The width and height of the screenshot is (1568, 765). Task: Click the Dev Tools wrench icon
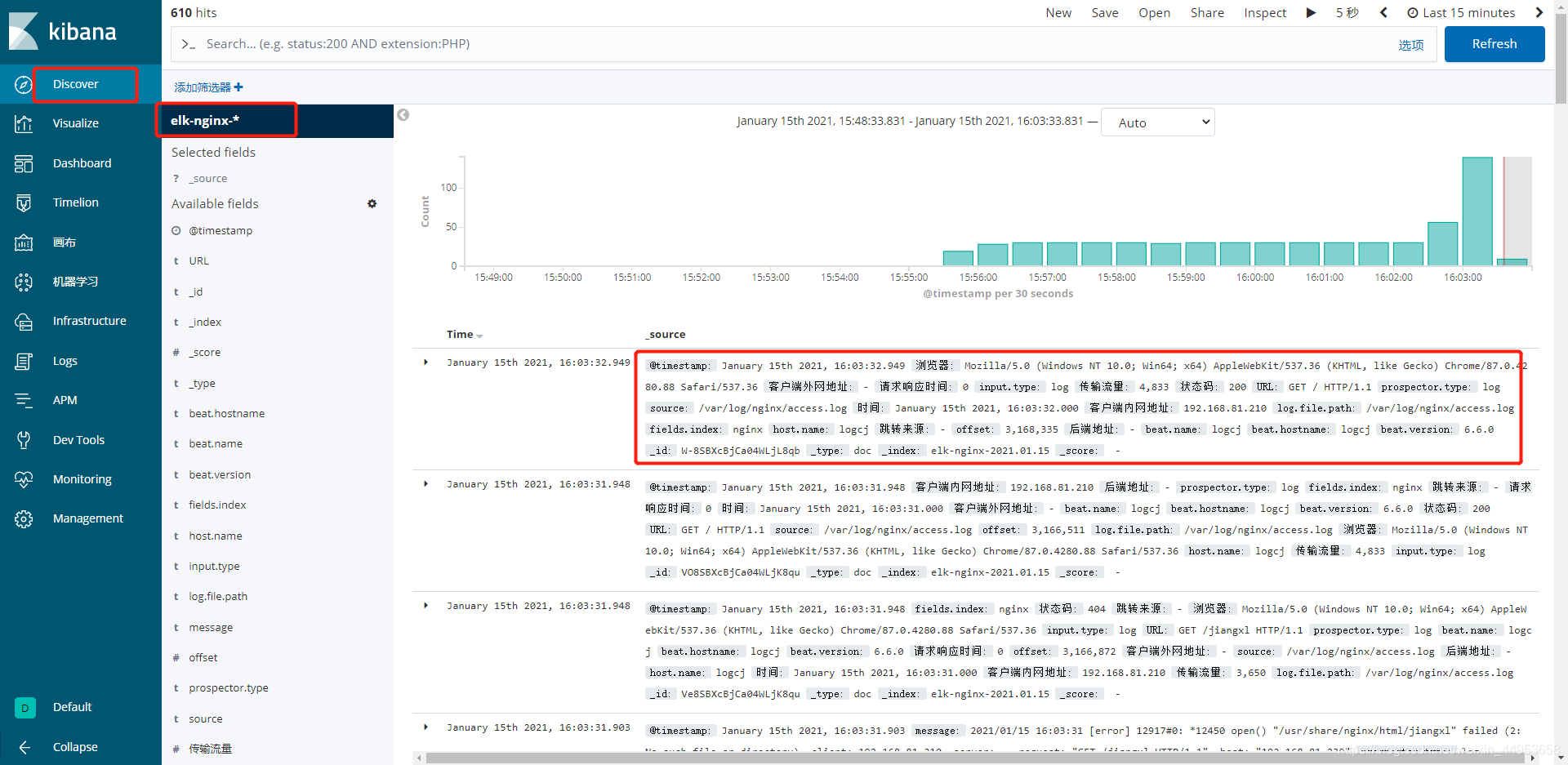24,440
